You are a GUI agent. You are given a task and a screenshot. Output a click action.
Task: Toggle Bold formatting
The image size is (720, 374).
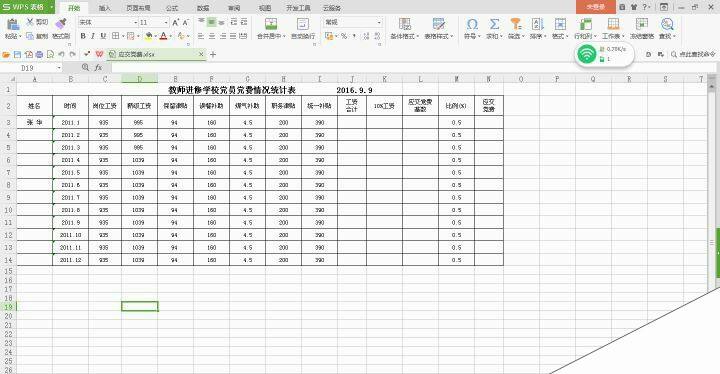point(83,36)
